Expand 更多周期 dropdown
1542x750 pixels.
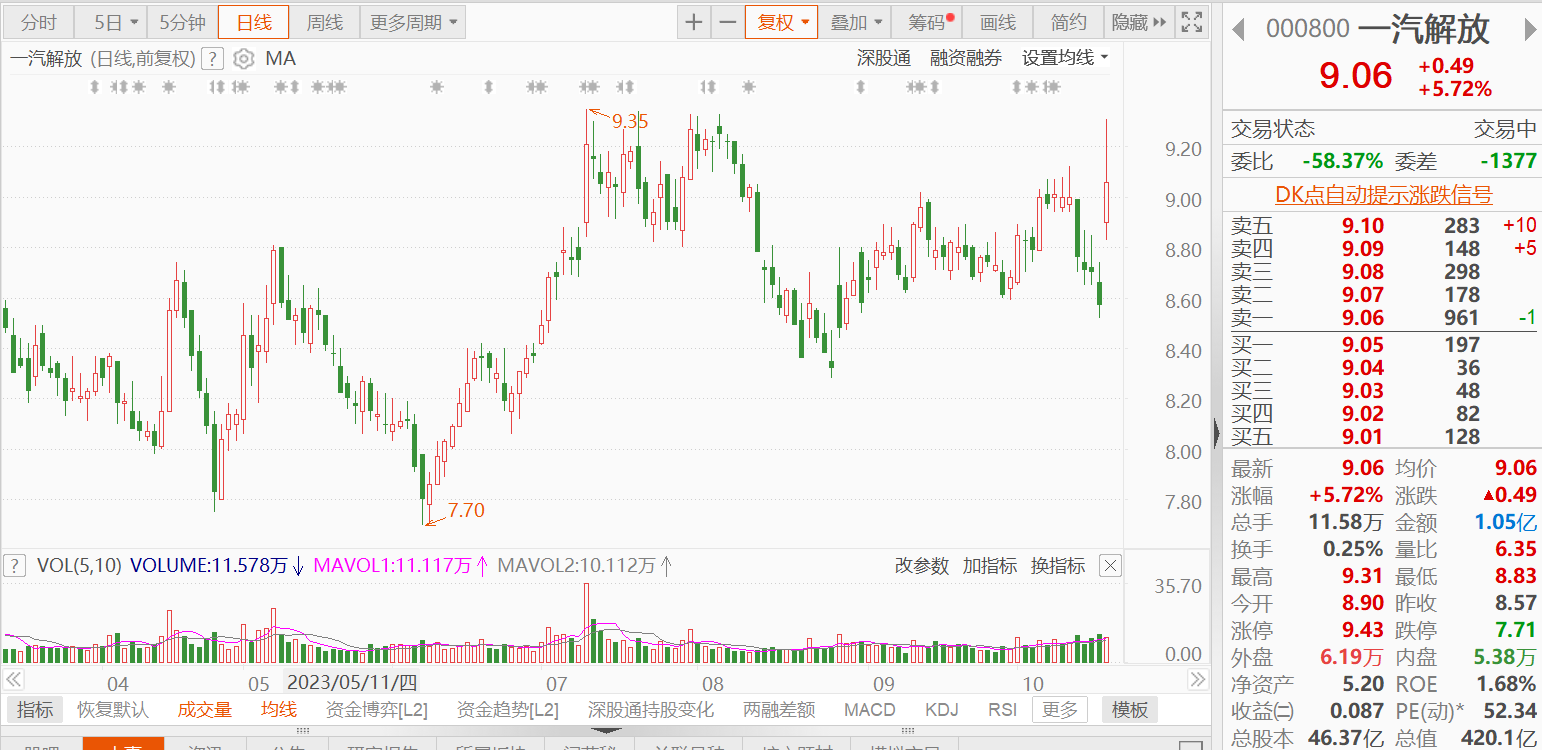pos(412,22)
